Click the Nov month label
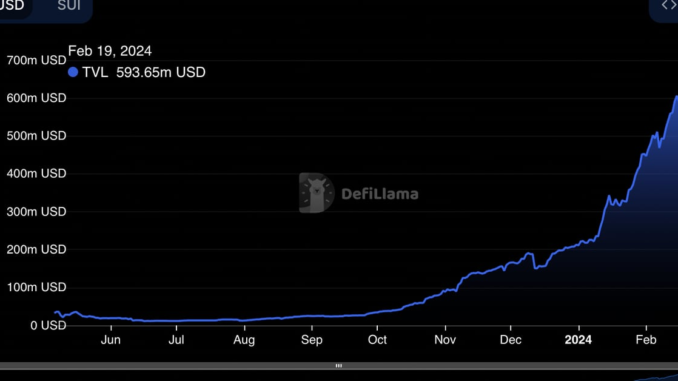 click(445, 340)
